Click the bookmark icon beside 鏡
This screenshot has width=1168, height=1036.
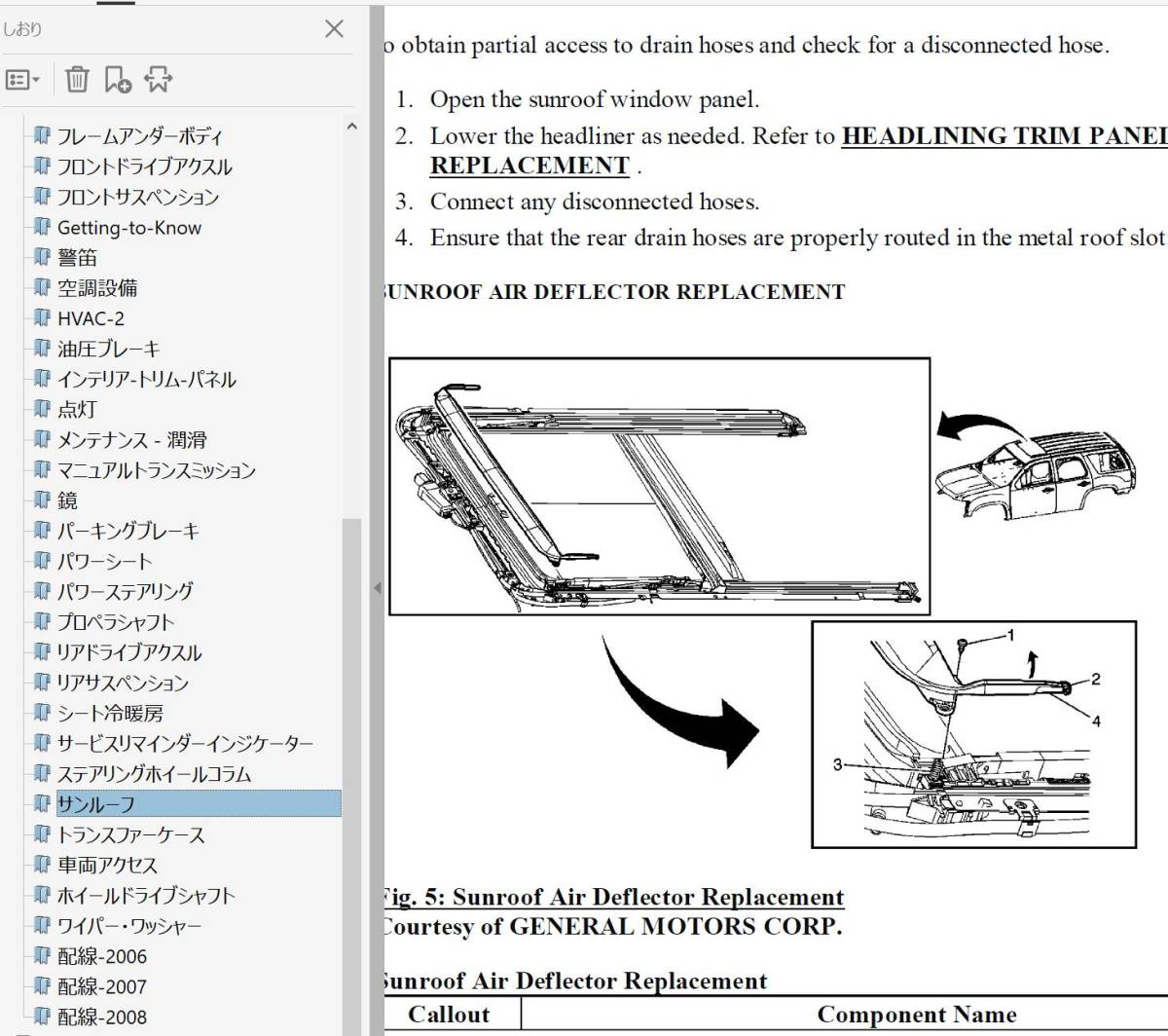tap(41, 500)
